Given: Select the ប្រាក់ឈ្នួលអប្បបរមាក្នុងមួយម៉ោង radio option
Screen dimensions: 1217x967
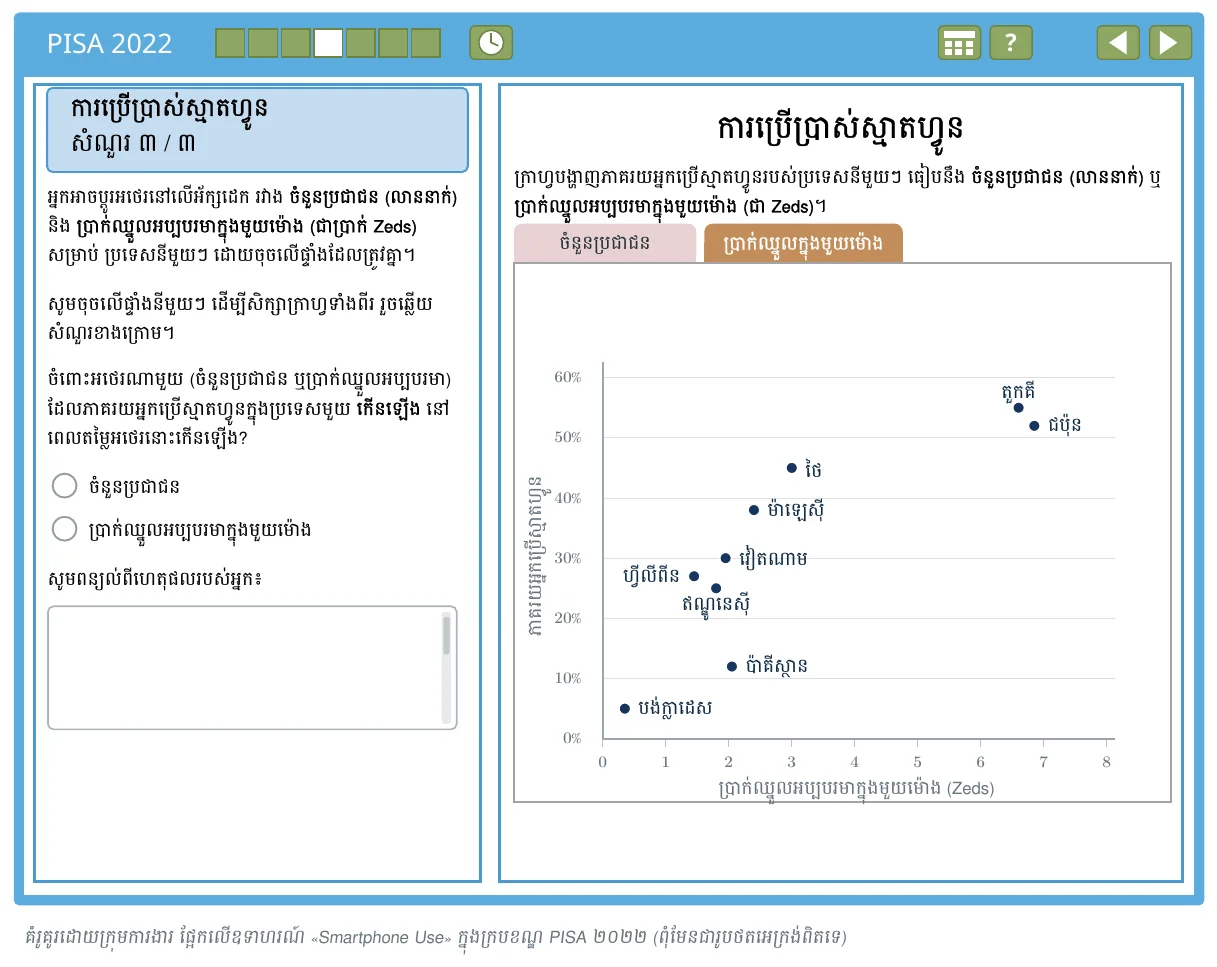Looking at the screenshot, I should [x=64, y=529].
